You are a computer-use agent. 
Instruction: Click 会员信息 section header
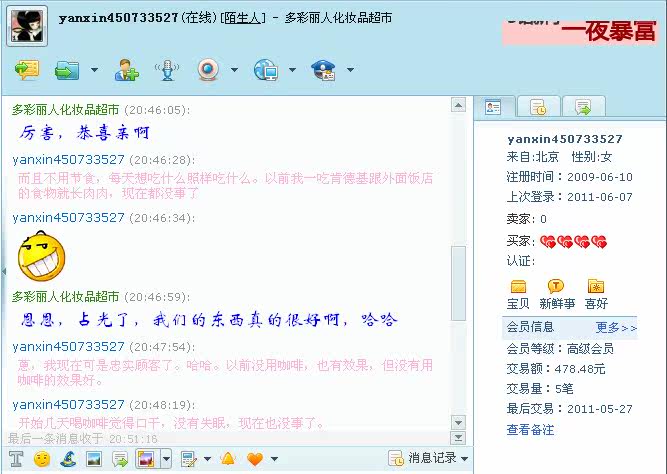[530, 327]
